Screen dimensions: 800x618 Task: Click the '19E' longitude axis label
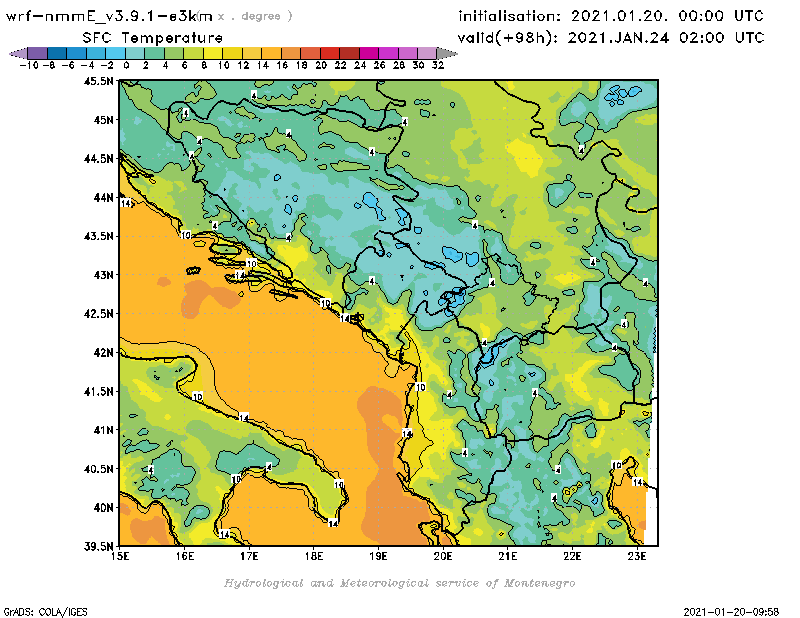pos(378,556)
